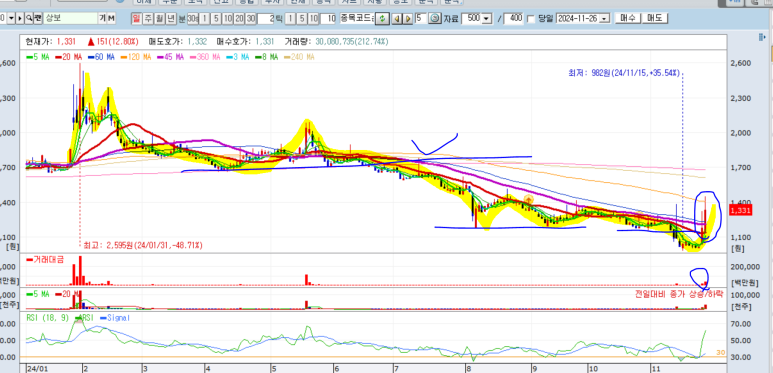
Task: Click the 관 icon next to search
Action: pyautogui.click(x=37, y=18)
